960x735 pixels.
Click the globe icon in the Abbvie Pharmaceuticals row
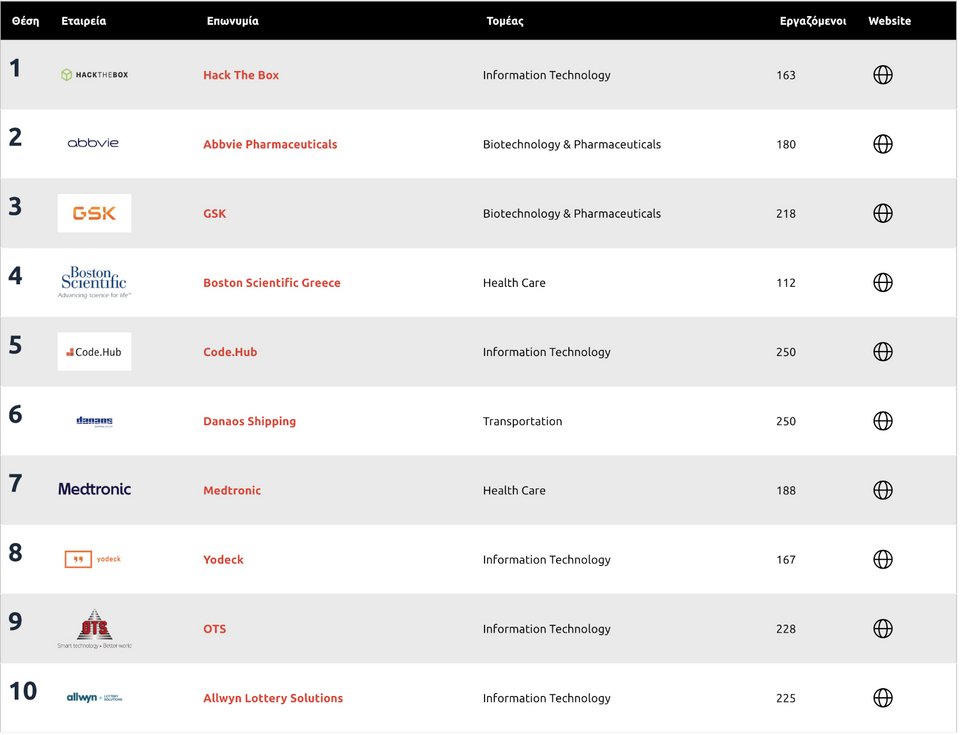click(882, 144)
